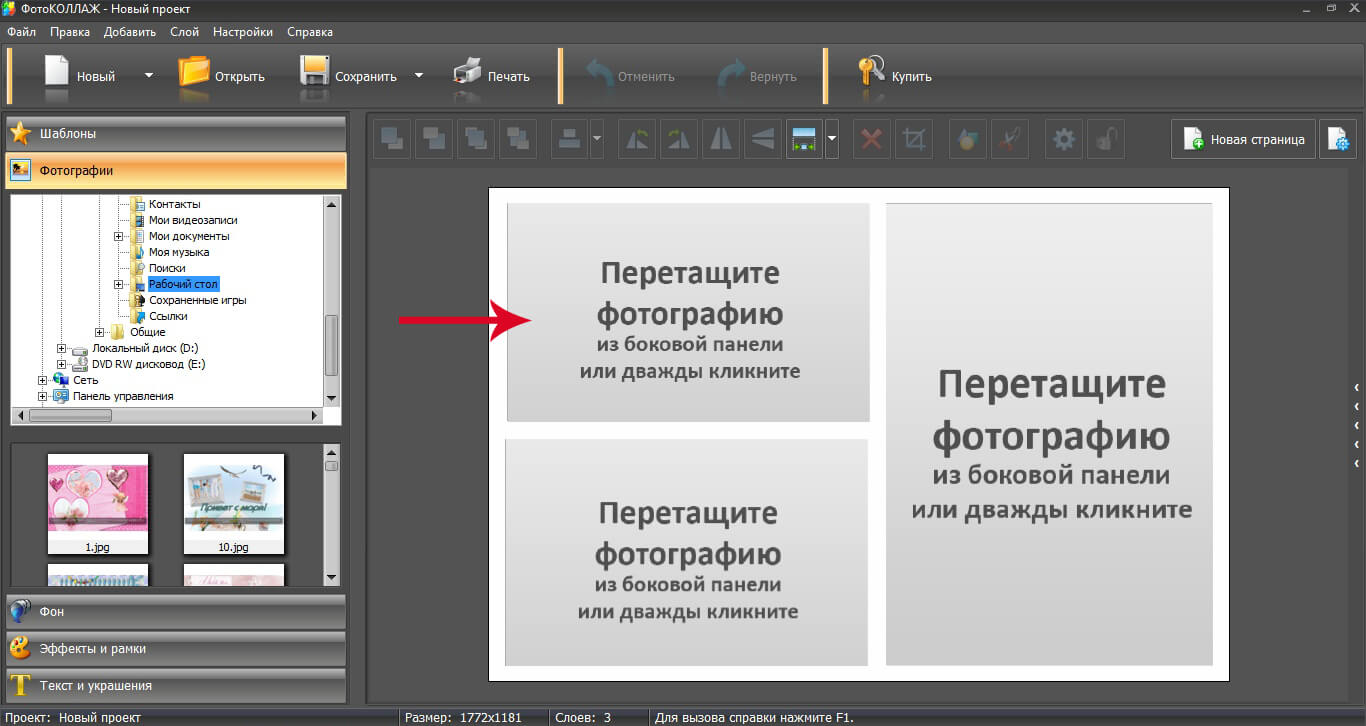Click the Сохранить save button
The height and width of the screenshot is (726, 1366).
click(349, 75)
